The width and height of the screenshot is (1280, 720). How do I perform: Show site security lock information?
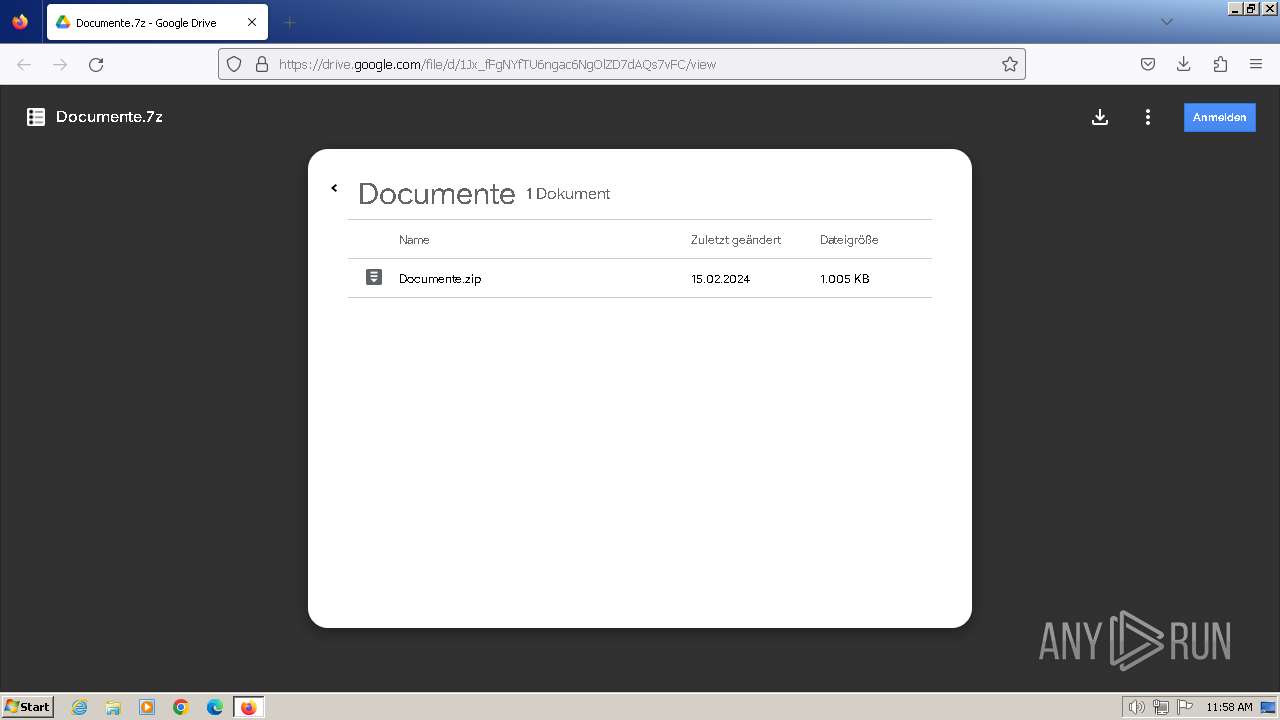[x=262, y=64]
